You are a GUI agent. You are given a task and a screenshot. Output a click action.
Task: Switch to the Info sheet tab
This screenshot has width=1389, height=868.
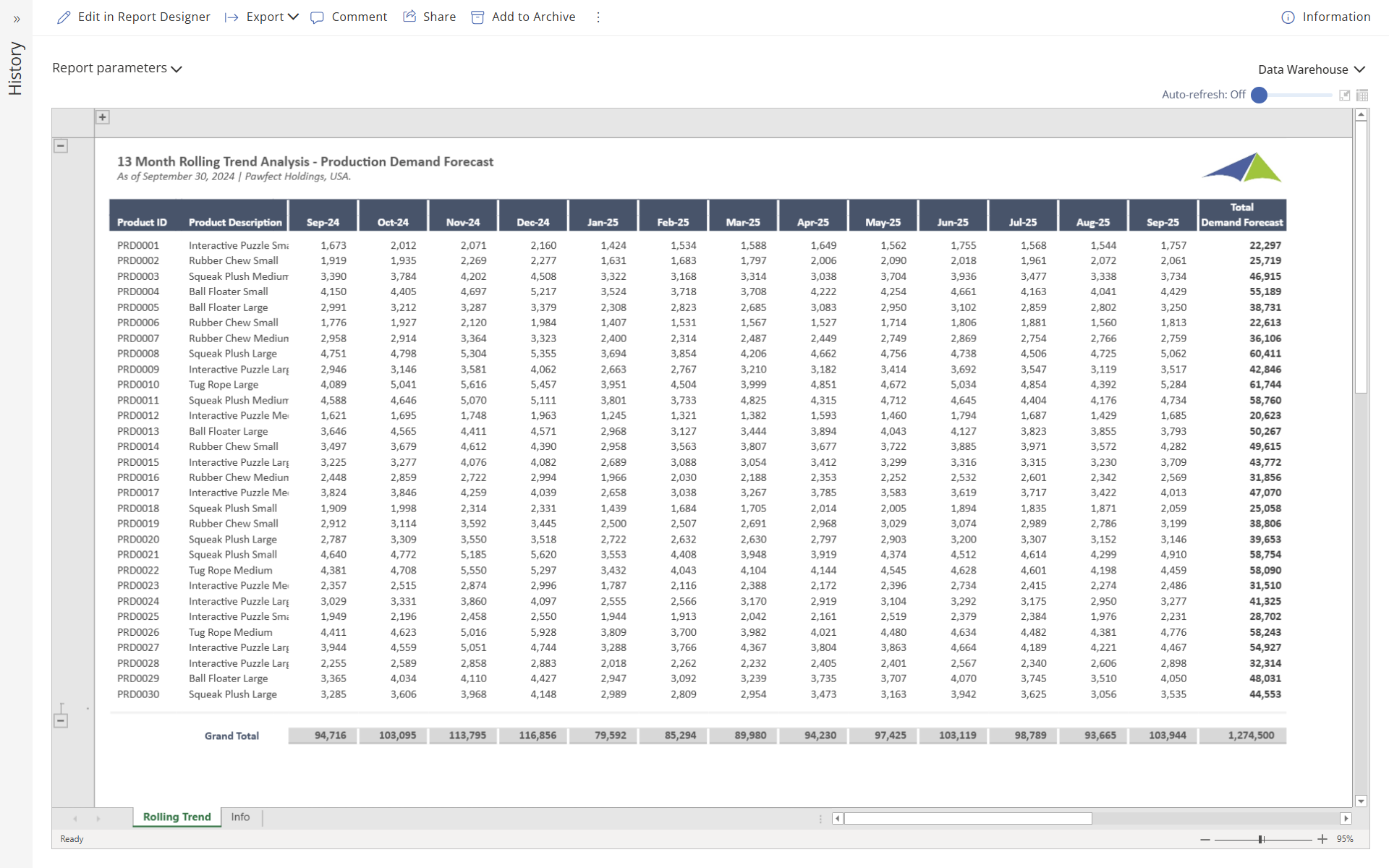(x=240, y=817)
